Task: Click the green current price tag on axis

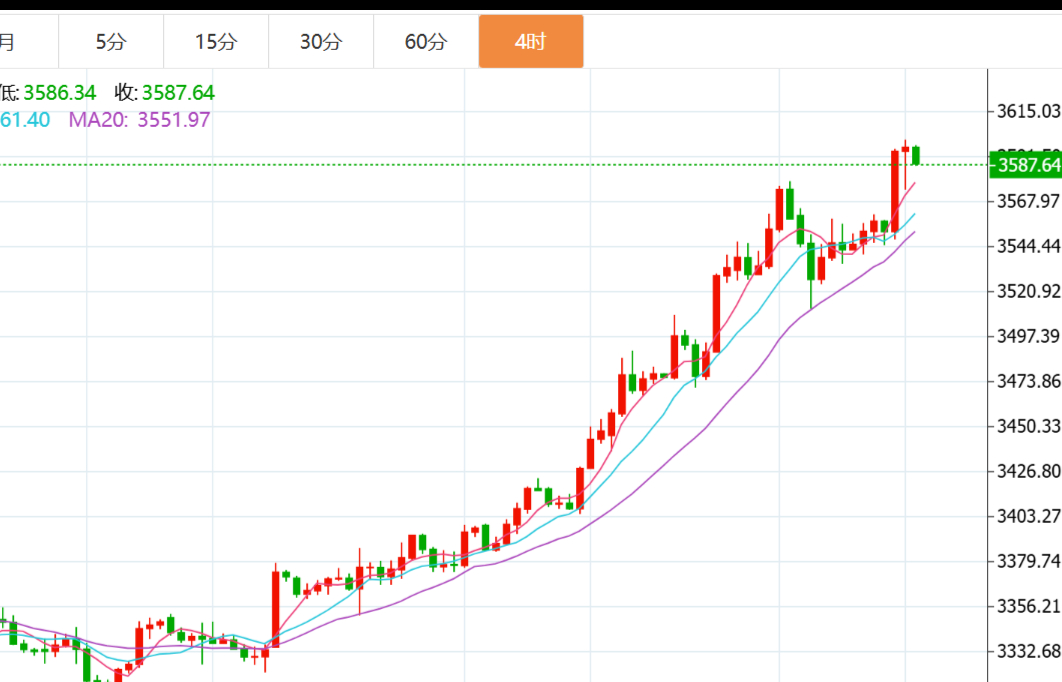Action: pos(1025,165)
